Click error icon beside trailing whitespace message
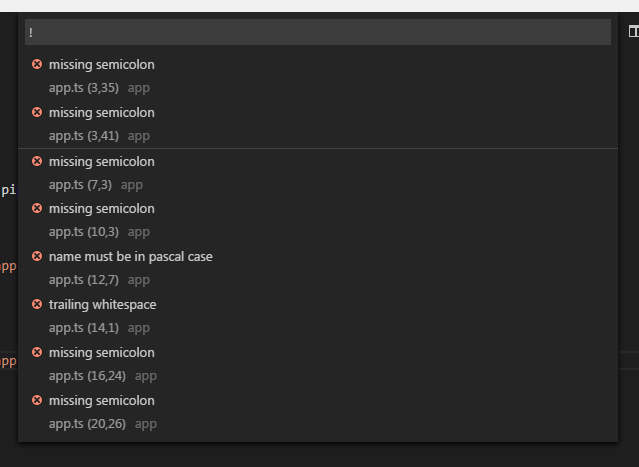 click(x=37, y=304)
